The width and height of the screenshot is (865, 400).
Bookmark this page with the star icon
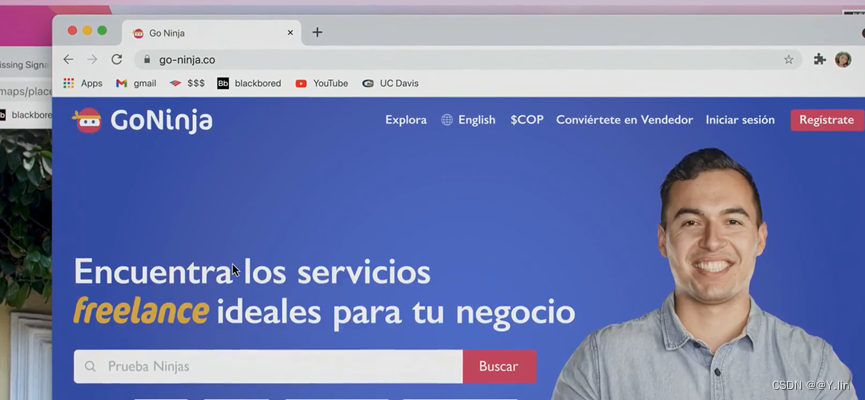pos(788,60)
